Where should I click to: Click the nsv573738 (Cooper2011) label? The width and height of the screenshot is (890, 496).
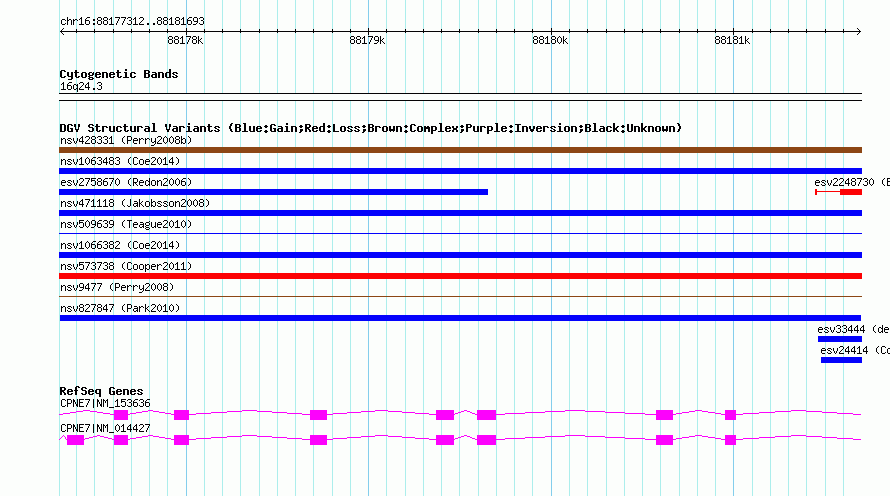pyautogui.click(x=126, y=266)
